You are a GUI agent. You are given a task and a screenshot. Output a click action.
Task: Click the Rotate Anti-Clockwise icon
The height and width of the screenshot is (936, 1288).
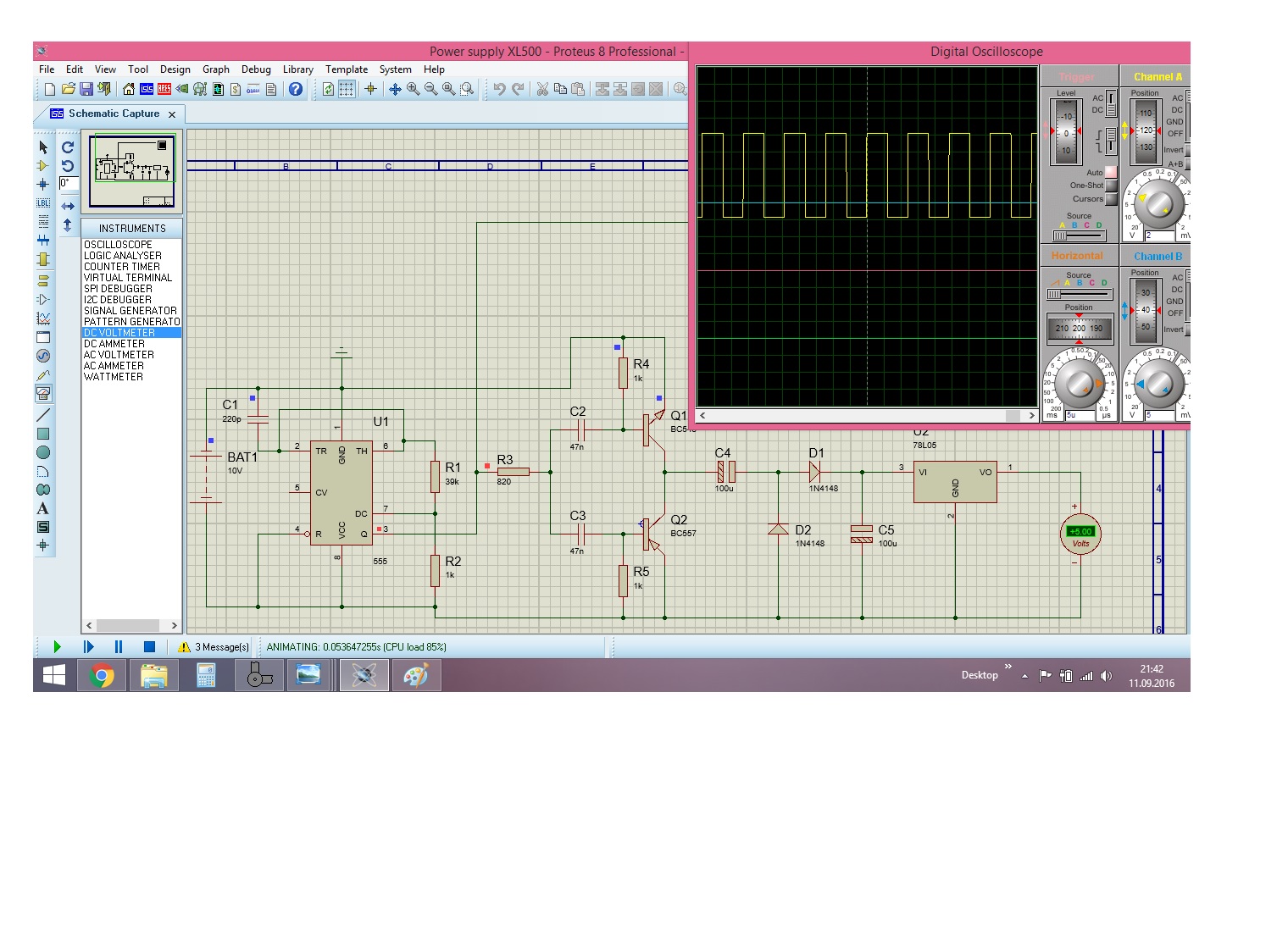point(68,166)
